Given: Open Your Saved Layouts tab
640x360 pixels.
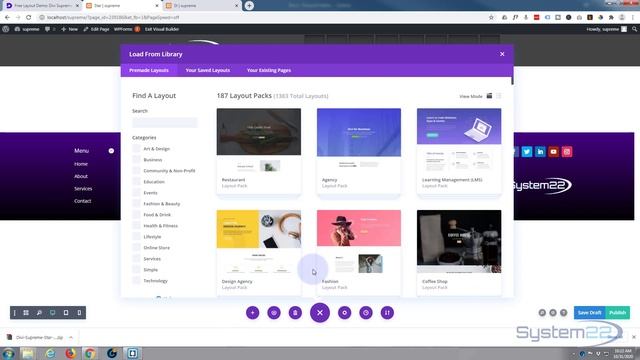Looking at the screenshot, I should point(208,70).
